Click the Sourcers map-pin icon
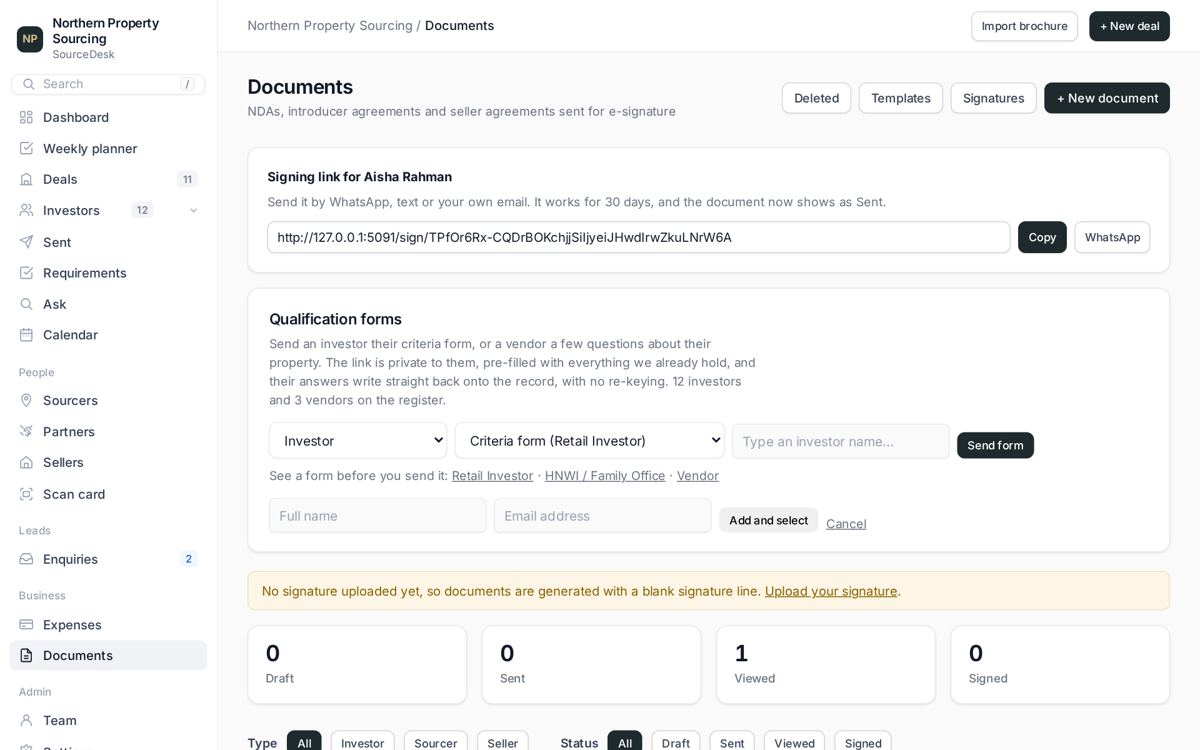 [27, 400]
